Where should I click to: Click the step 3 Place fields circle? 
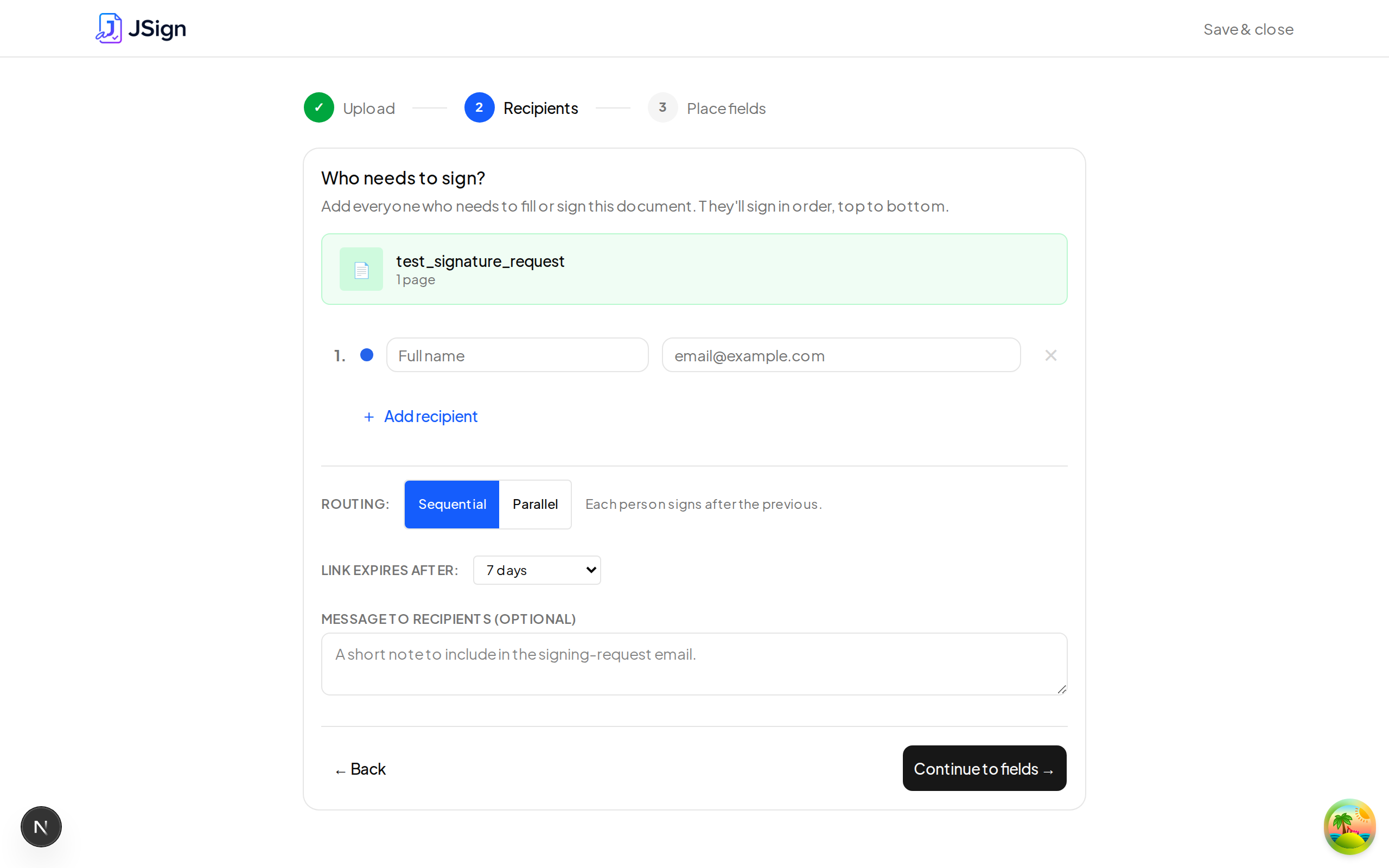click(663, 107)
